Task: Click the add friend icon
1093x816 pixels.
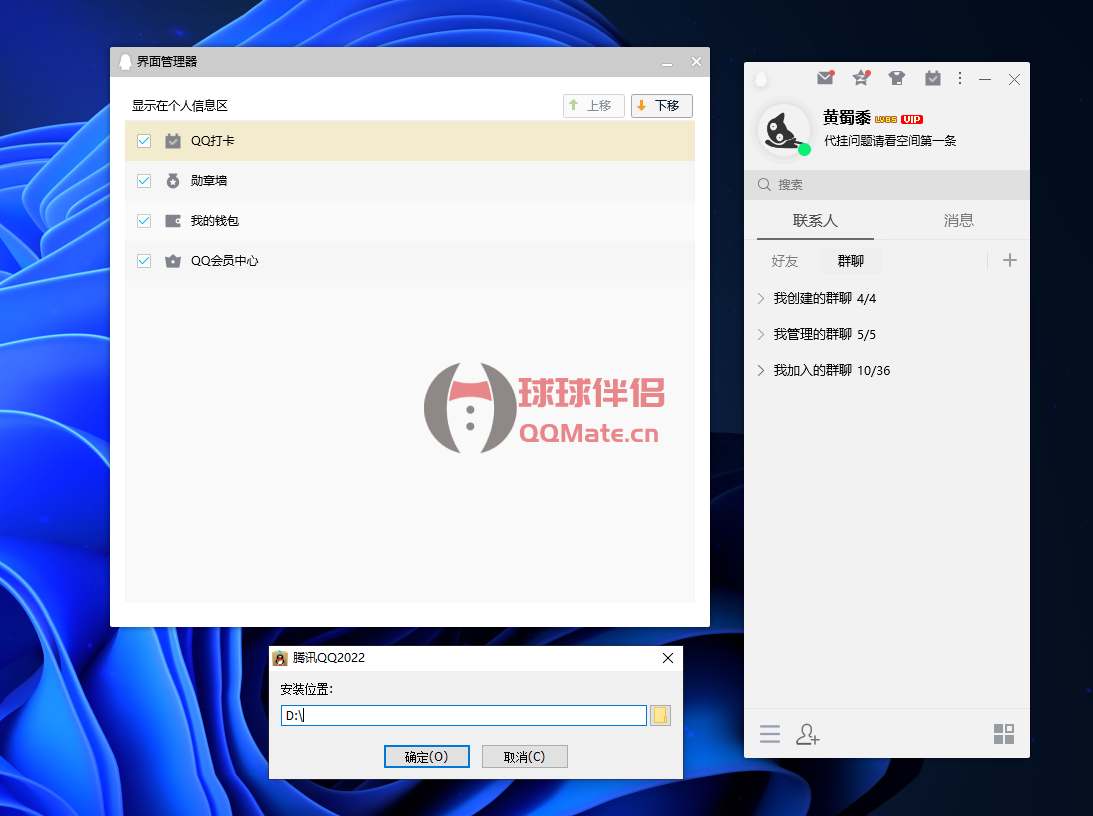Action: 807,735
